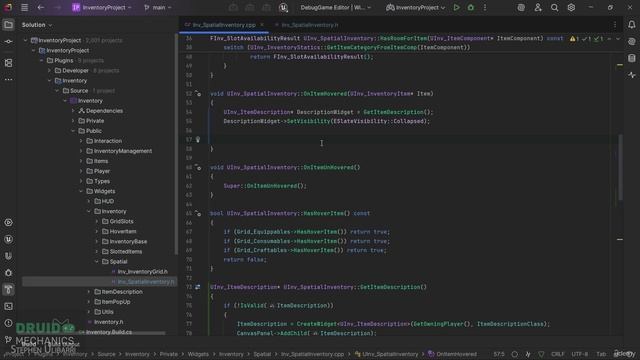Image resolution: width=640 pixels, height=360 pixels.
Task: Open the Unreal Engine tool window in the sidebar
Action: (x=8, y=239)
